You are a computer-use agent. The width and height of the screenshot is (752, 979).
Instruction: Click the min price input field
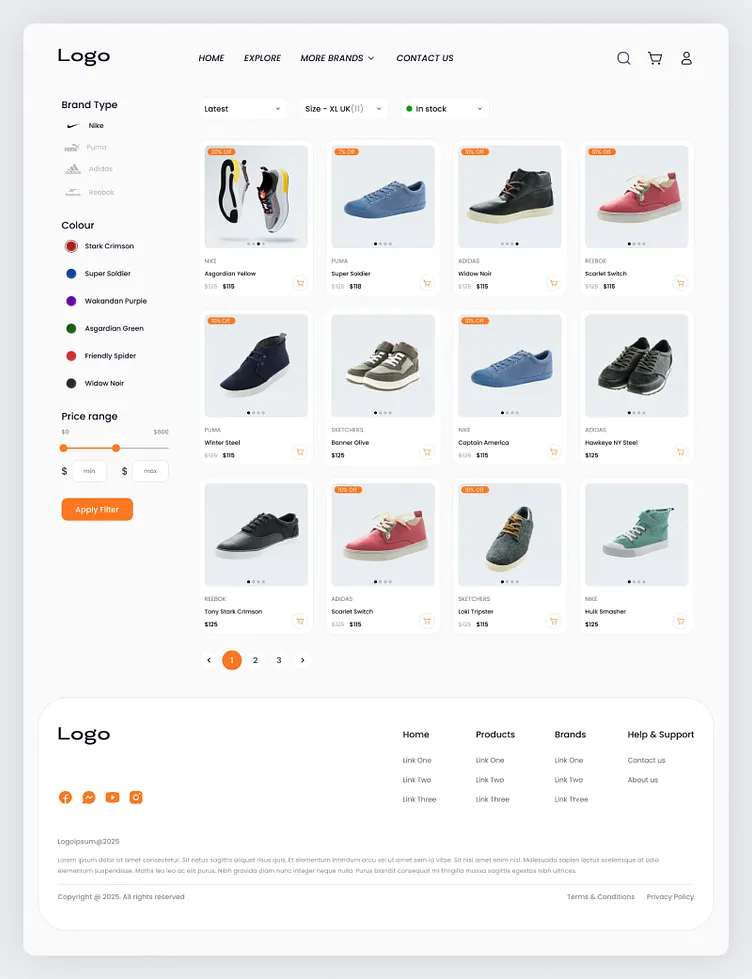[x=89, y=471]
